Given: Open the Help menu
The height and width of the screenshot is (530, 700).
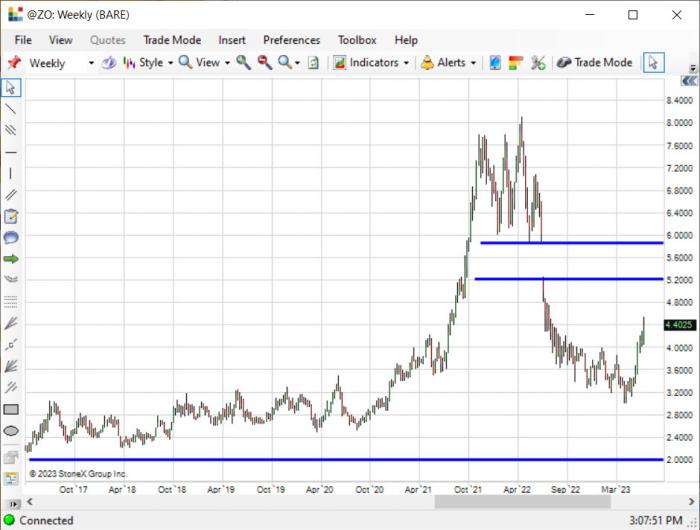Looking at the screenshot, I should [406, 40].
